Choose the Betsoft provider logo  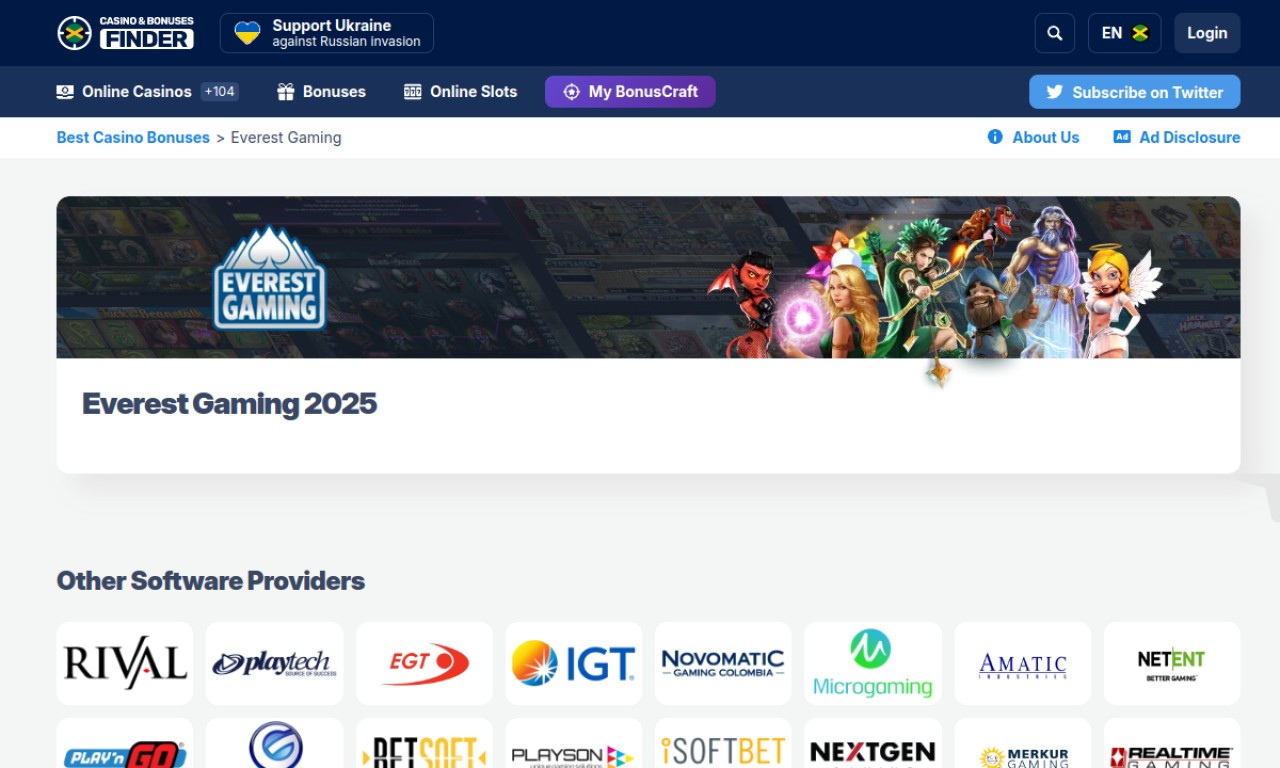click(x=424, y=743)
